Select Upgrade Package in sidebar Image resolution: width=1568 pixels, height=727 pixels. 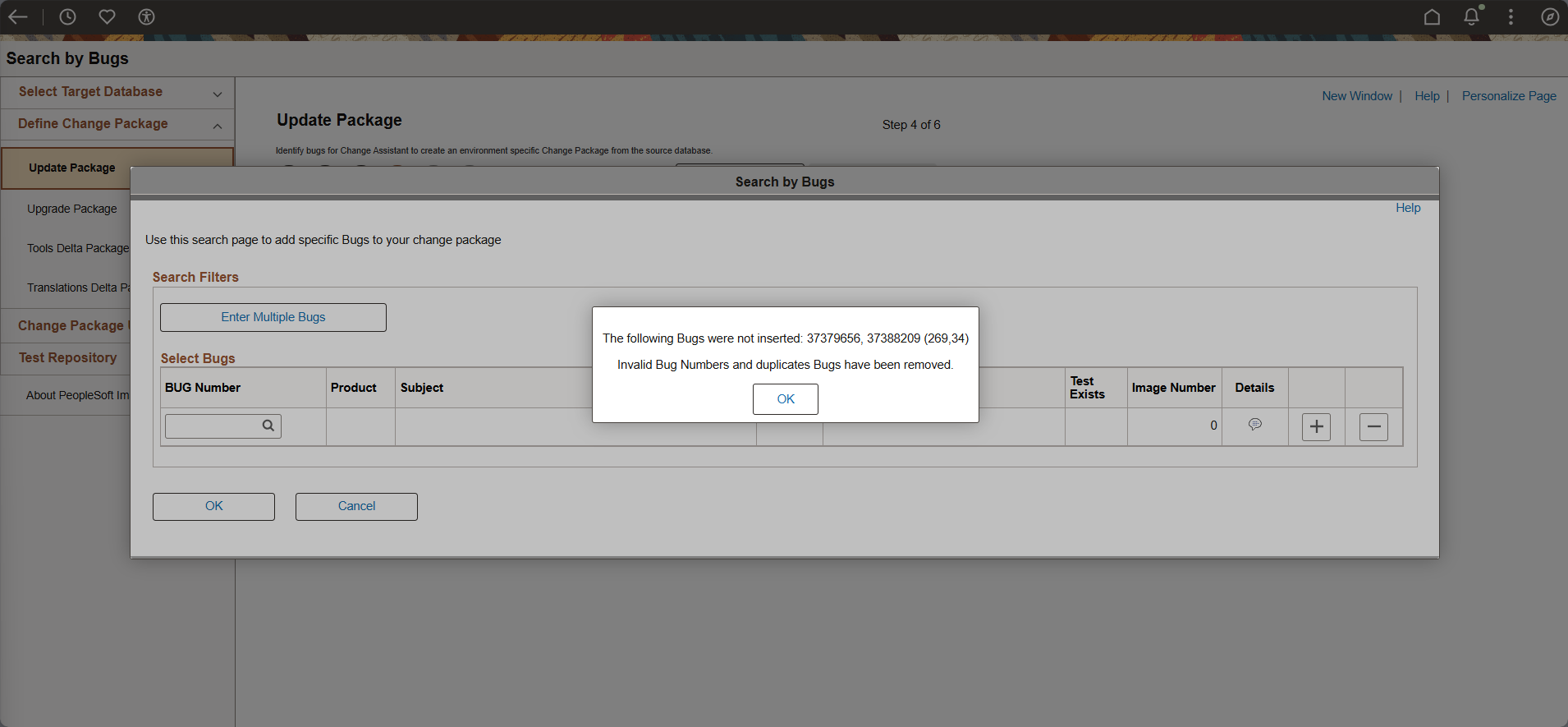point(72,209)
